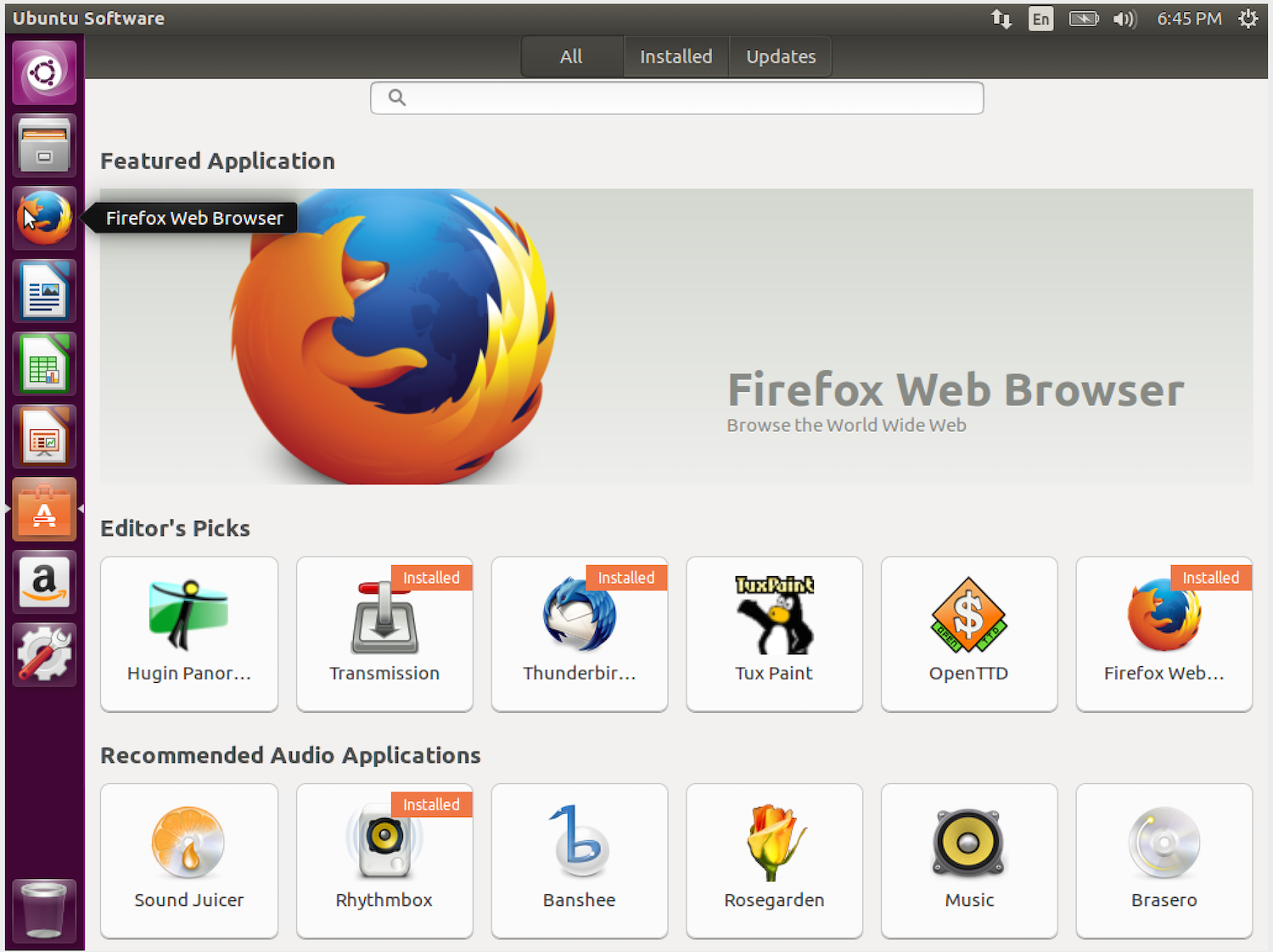Click the 'Hugin Panor…' label
This screenshot has height=952, width=1273.
[189, 674]
